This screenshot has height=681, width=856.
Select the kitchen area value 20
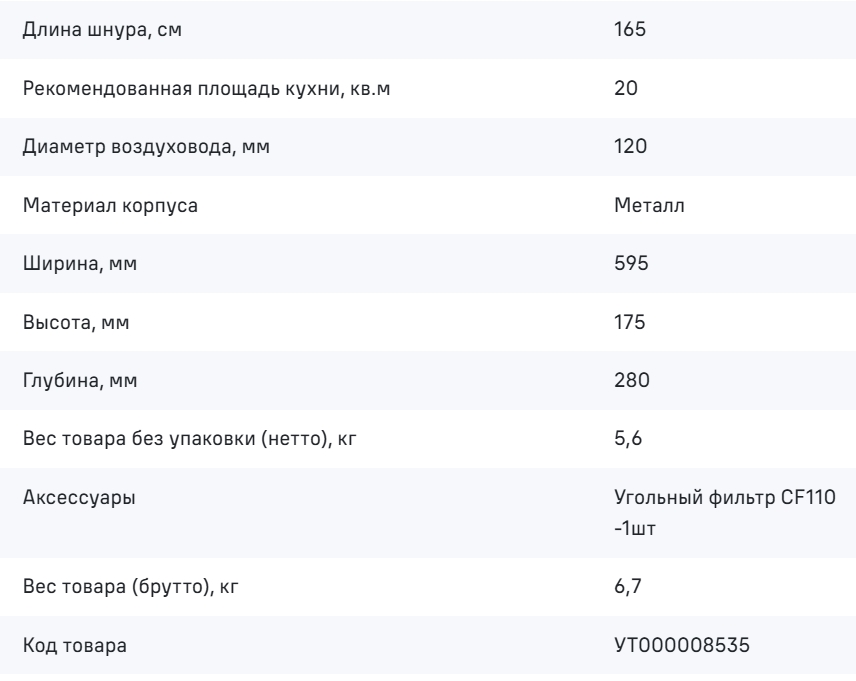coord(626,88)
